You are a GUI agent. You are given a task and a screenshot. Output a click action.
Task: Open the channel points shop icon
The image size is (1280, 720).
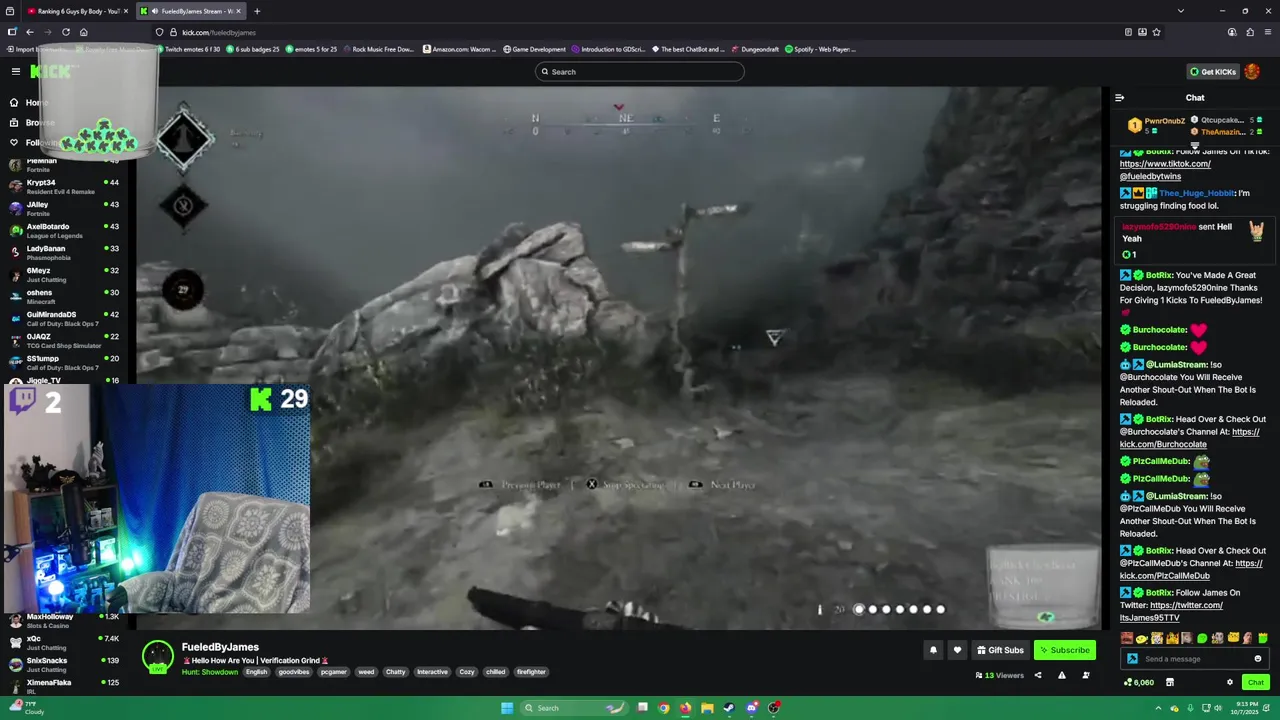point(1169,682)
